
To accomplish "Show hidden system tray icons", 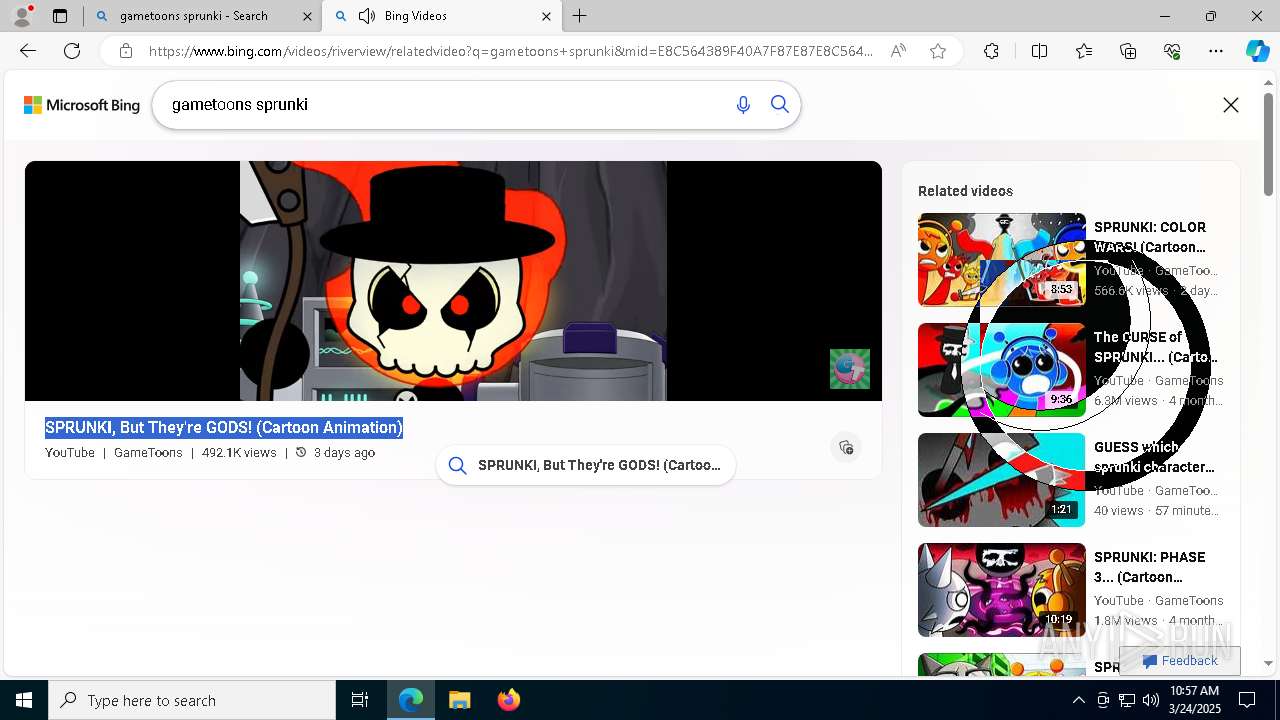I will [1078, 700].
